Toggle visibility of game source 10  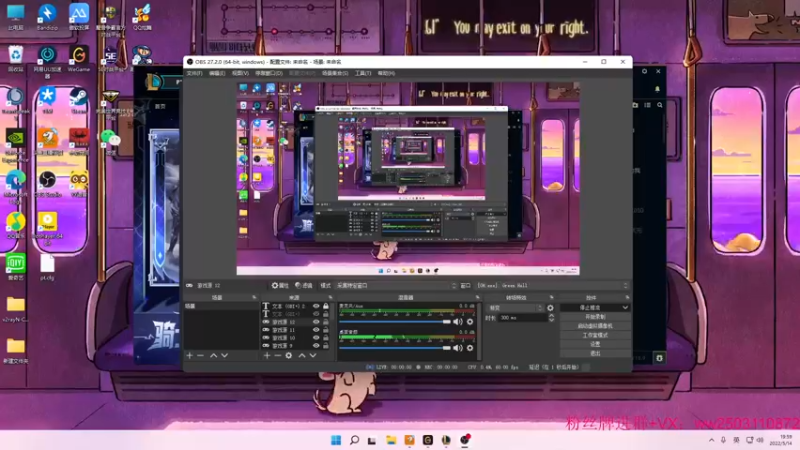[316, 338]
